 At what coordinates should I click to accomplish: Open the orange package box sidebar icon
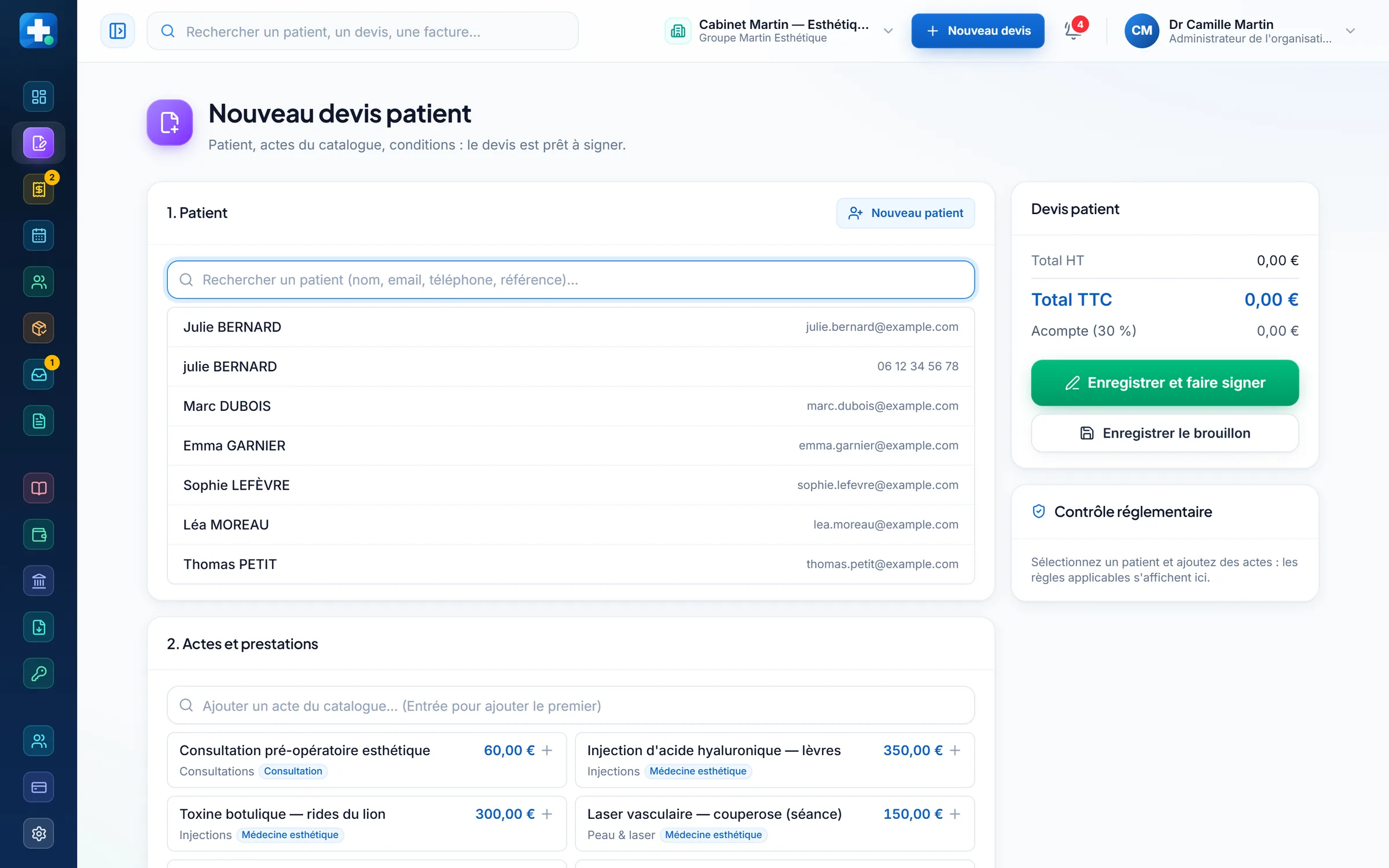(x=39, y=328)
